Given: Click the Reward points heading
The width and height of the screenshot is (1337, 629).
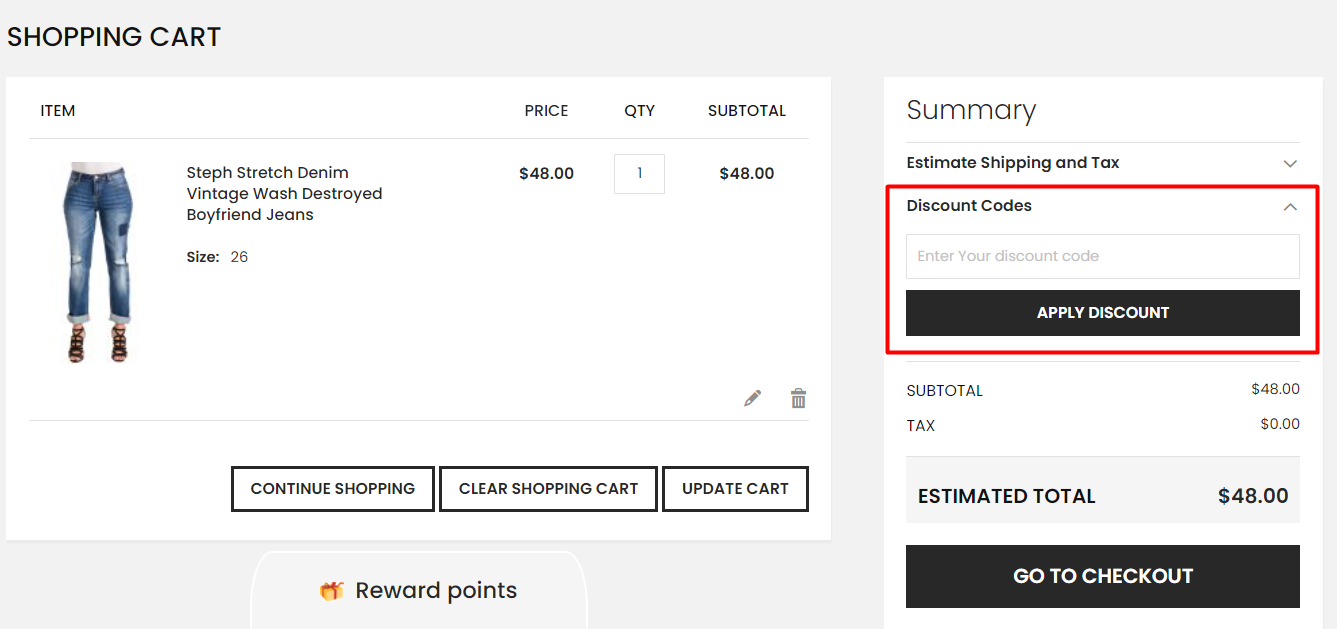Looking at the screenshot, I should point(436,590).
